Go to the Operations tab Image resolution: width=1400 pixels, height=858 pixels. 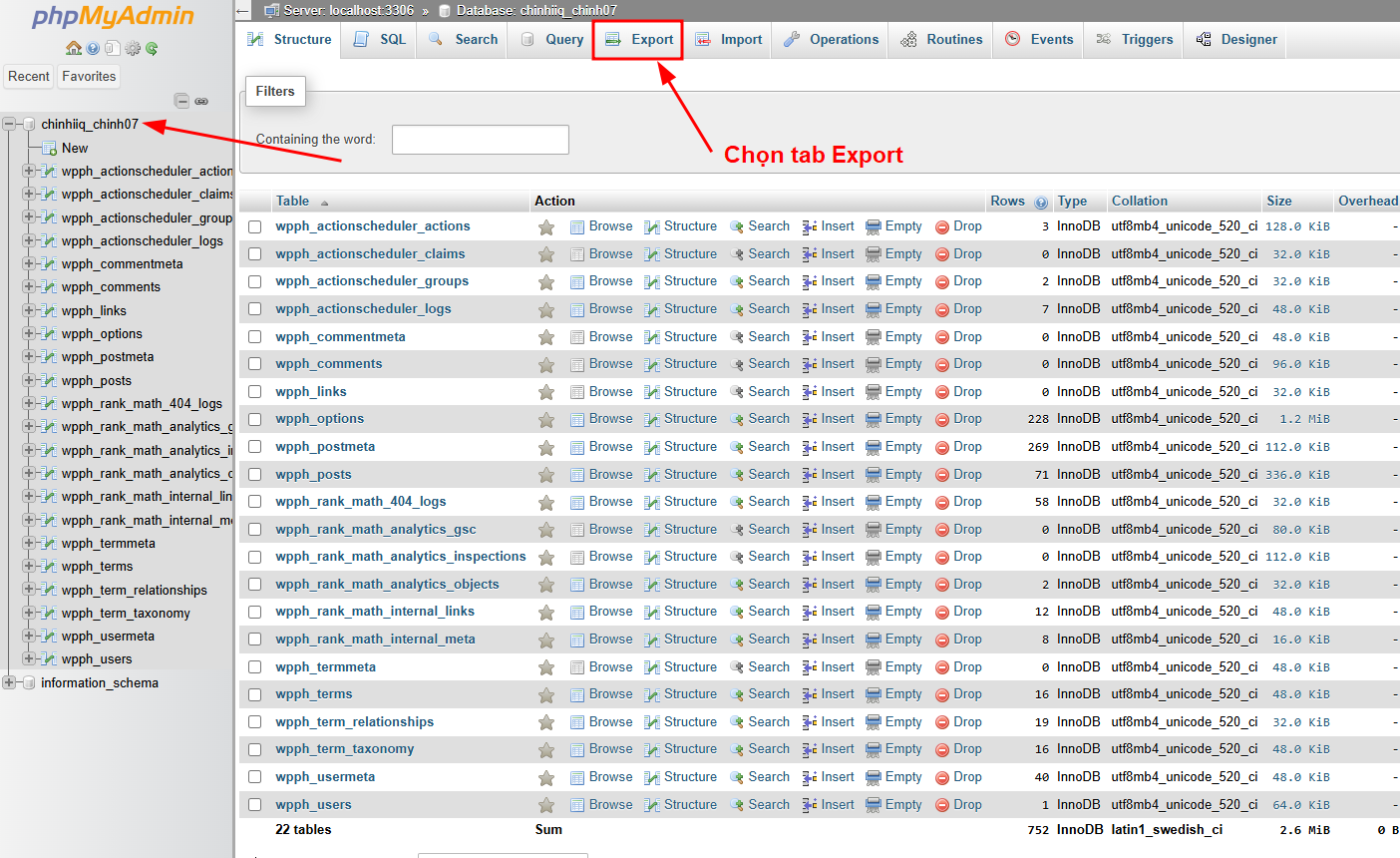coord(831,40)
